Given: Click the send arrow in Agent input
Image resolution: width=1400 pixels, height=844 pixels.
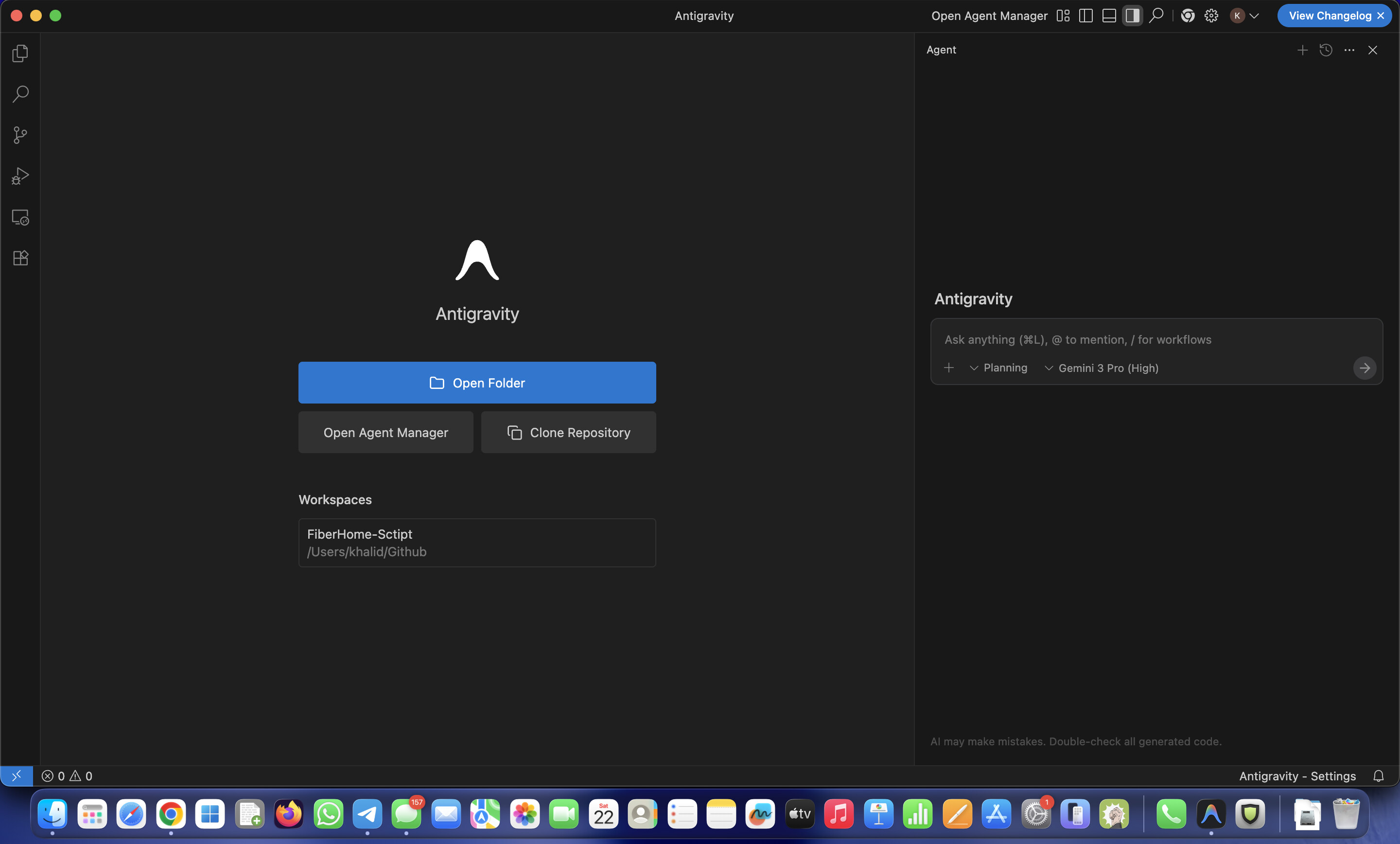Looking at the screenshot, I should point(1364,369).
